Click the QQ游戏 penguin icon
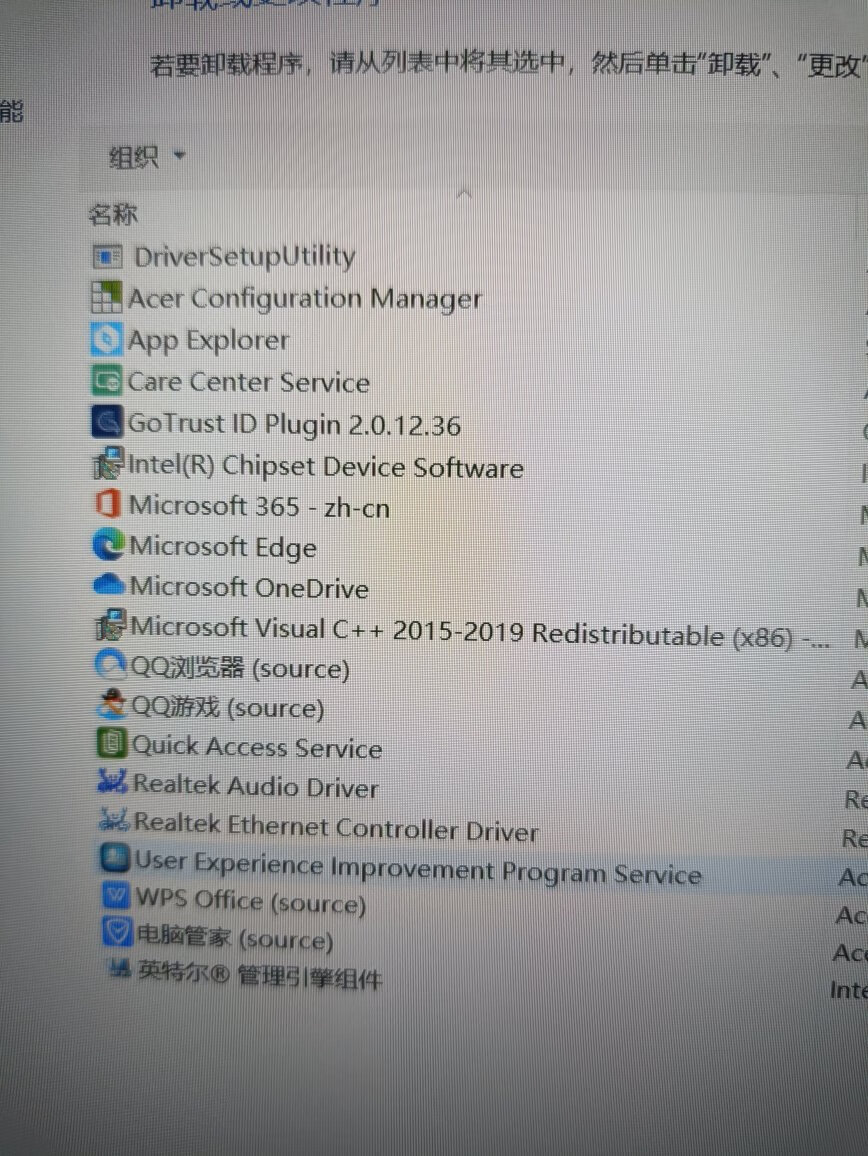 coord(113,705)
